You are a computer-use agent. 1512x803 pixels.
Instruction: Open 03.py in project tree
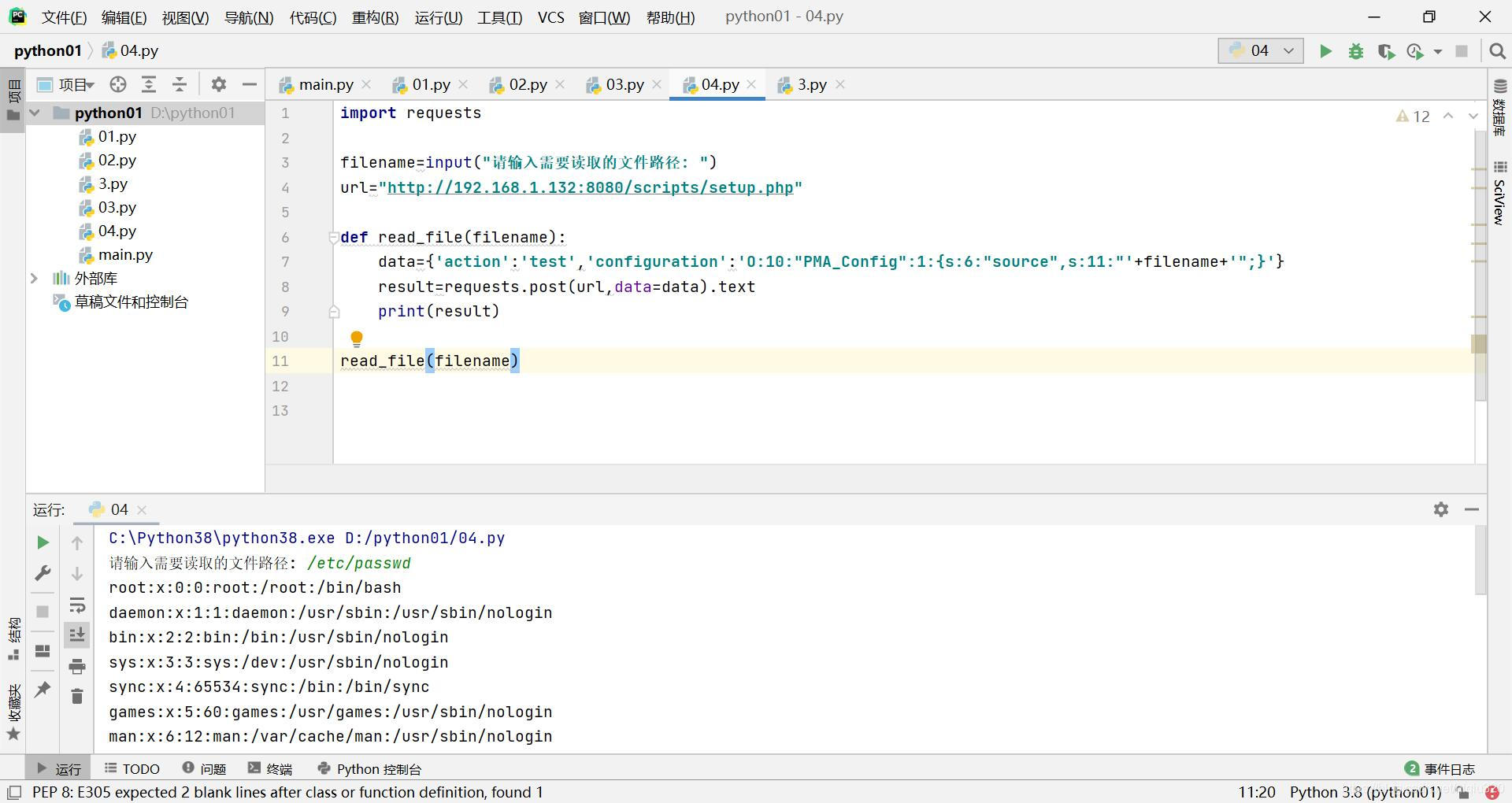tap(117, 208)
